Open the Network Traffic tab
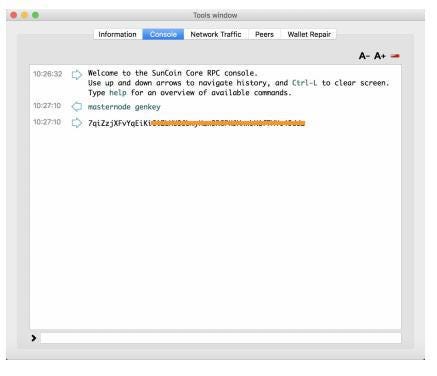The height and width of the screenshot is (376, 437). click(216, 34)
